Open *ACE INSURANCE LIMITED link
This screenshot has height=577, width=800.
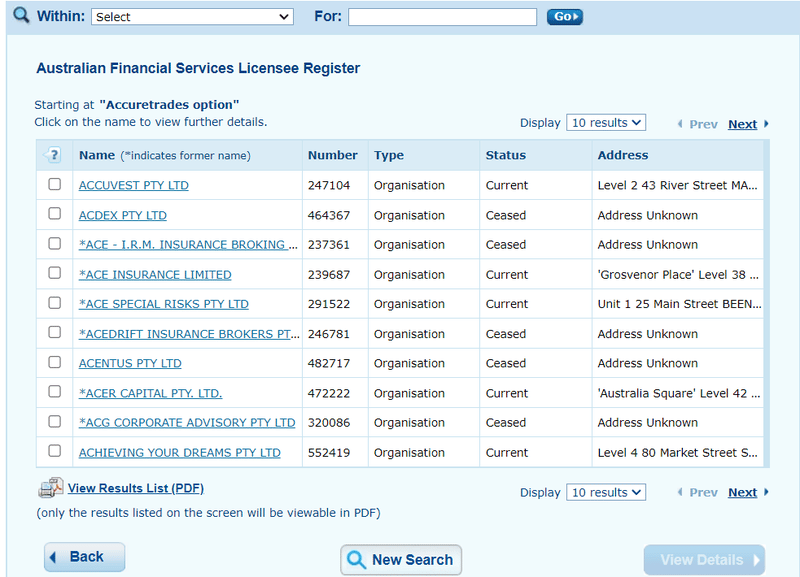[x=155, y=274]
